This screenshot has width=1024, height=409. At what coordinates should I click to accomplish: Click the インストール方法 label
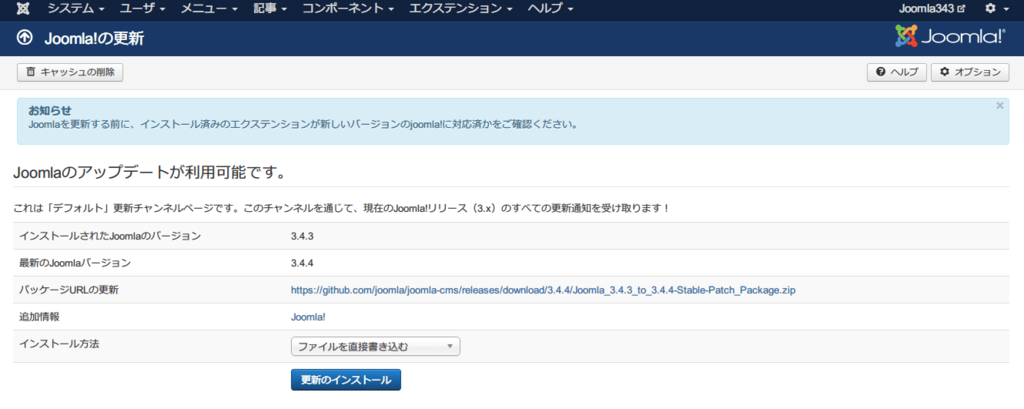coord(59,343)
